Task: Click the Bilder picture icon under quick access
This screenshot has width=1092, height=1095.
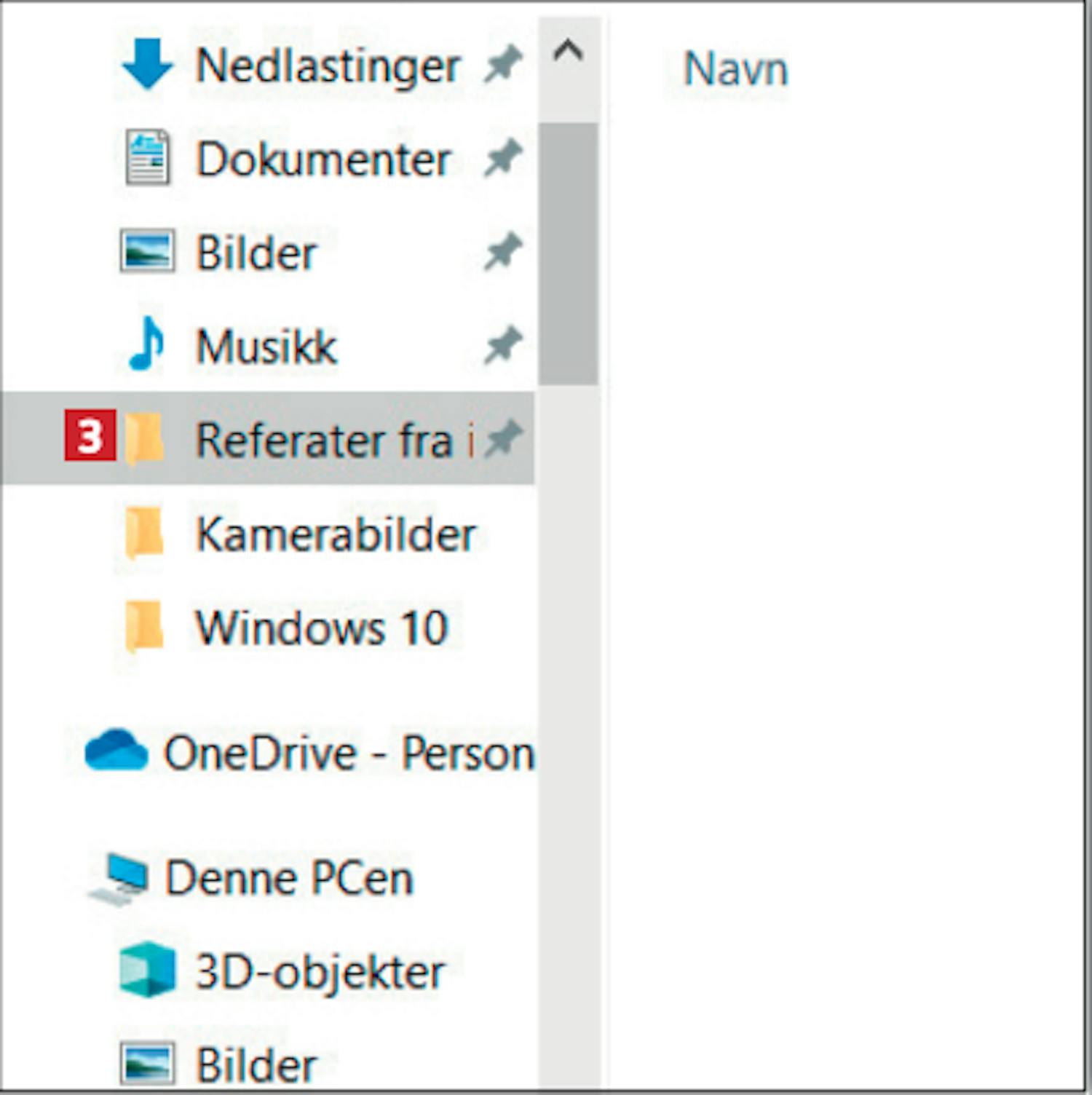Action: coord(147,251)
